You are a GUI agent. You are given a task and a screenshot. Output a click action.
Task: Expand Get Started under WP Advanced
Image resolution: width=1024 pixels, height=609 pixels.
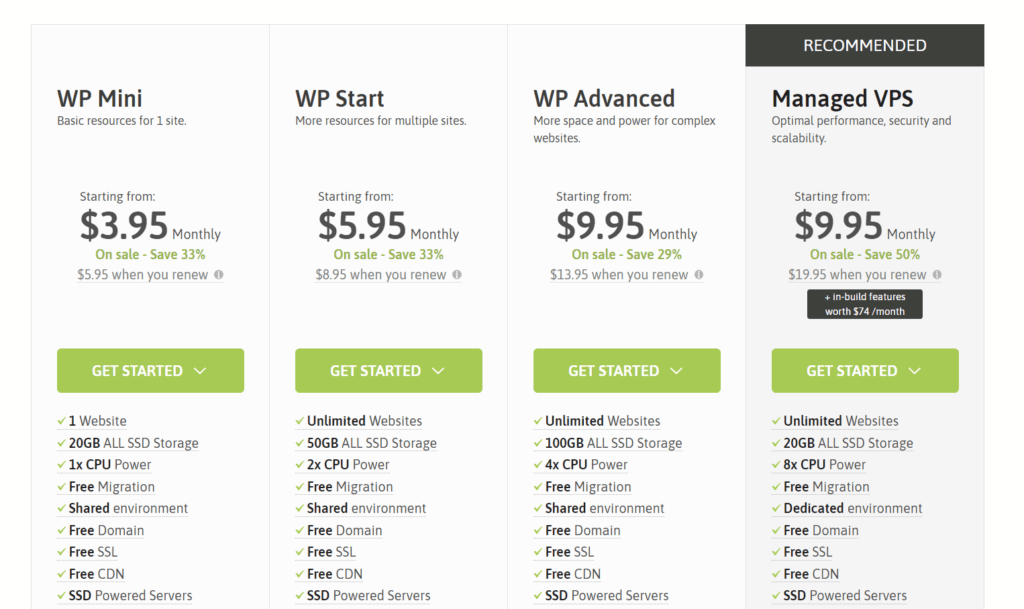(626, 371)
